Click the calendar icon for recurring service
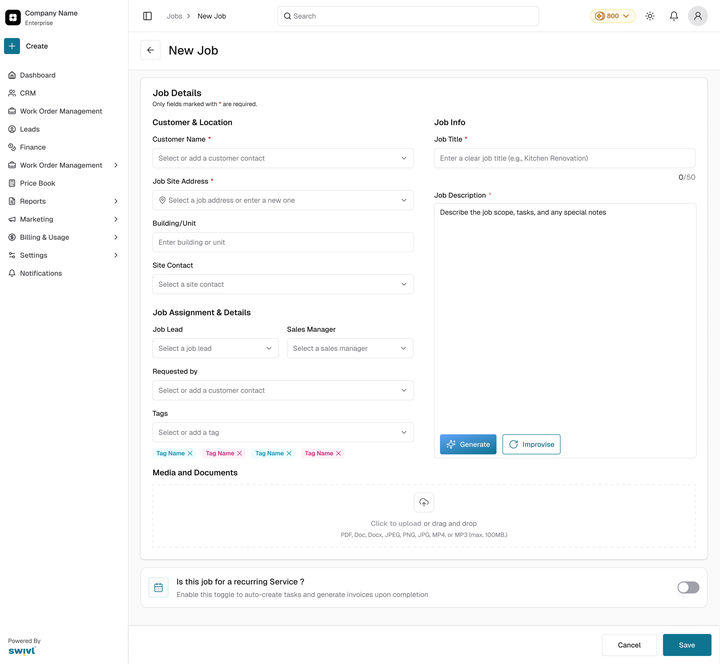This screenshot has width=720, height=664. (x=158, y=587)
